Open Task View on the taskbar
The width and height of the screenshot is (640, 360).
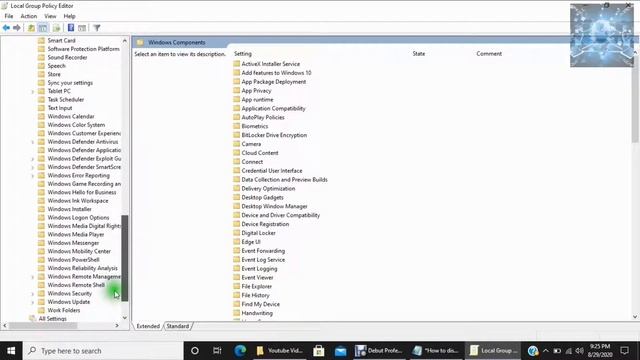(217, 351)
